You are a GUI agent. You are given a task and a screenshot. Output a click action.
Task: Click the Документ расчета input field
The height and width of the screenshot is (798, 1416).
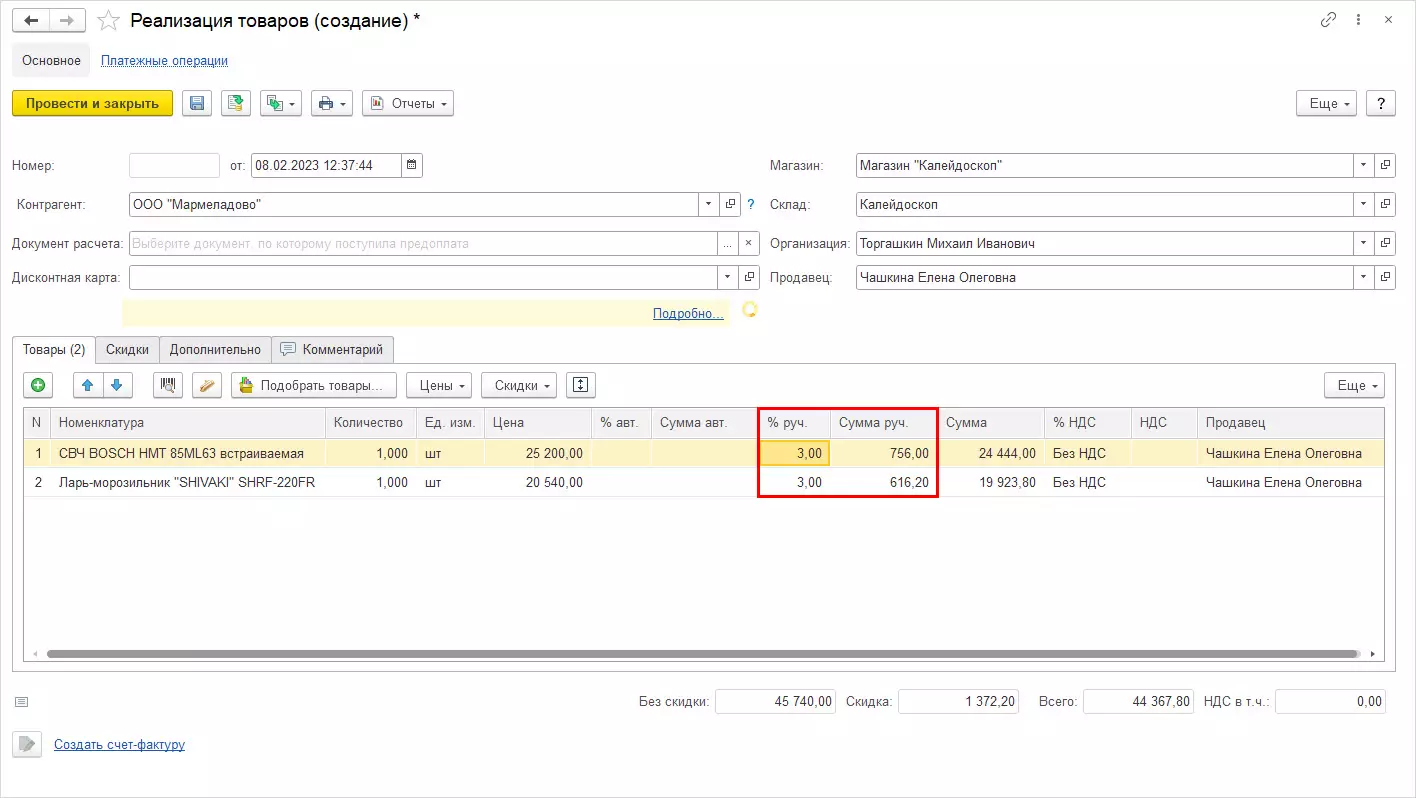tap(423, 243)
